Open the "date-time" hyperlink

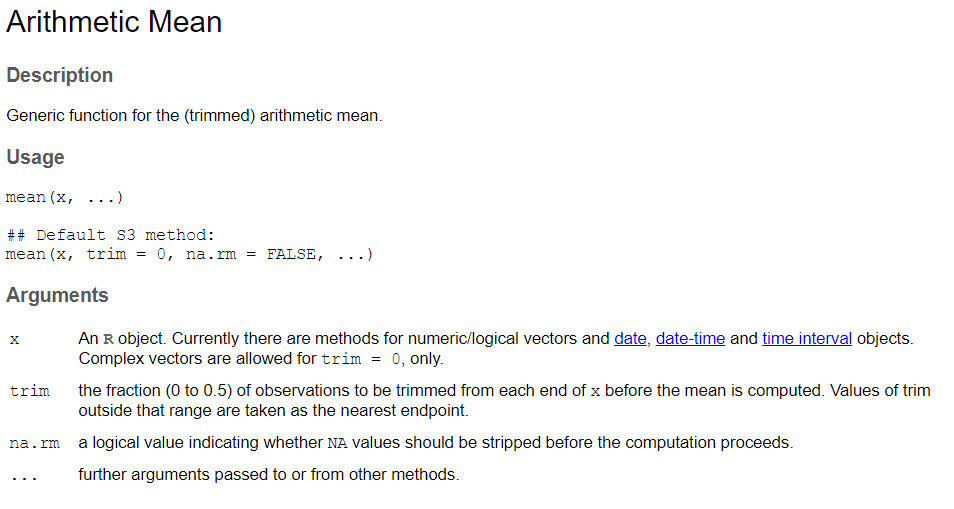coord(690,338)
